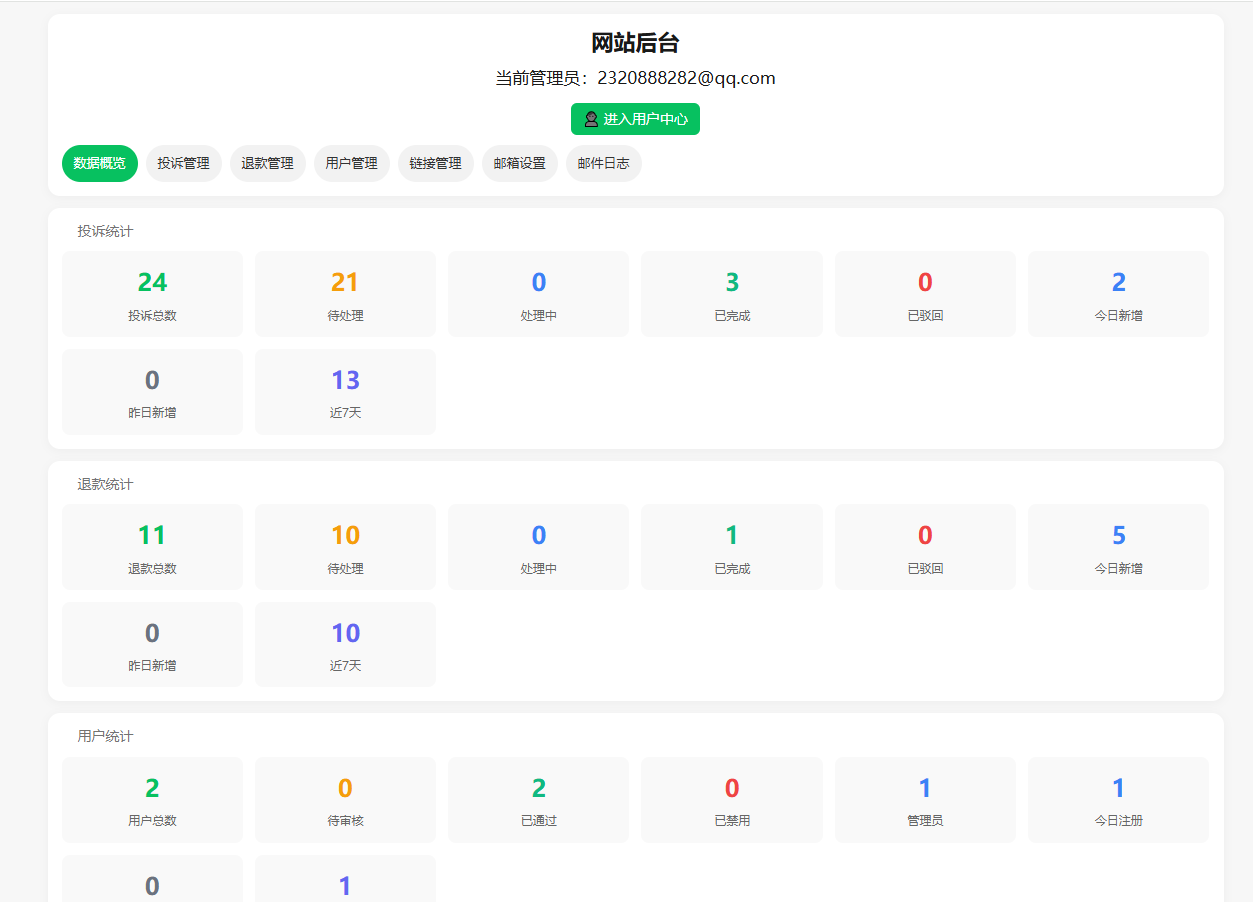1253x902 pixels.
Task: Click the 用户总数 card showing 2
Action: (x=152, y=800)
